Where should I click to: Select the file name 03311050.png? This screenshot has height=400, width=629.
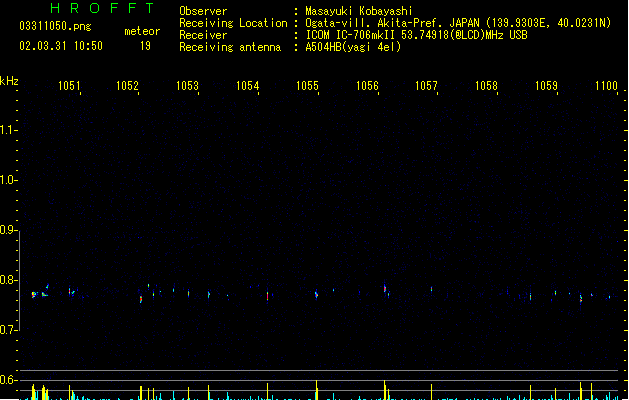[x=55, y=26]
